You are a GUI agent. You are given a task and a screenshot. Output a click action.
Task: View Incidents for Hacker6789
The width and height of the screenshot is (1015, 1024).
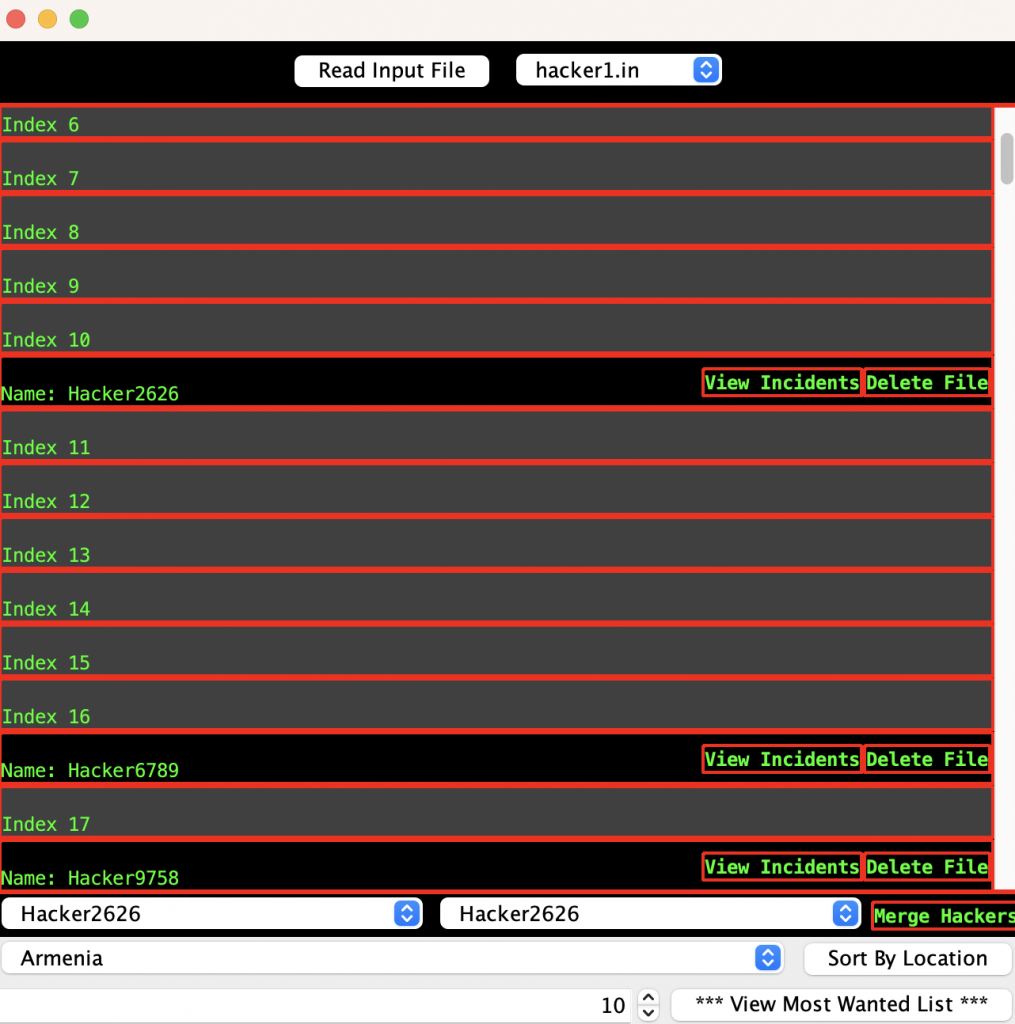coord(781,760)
